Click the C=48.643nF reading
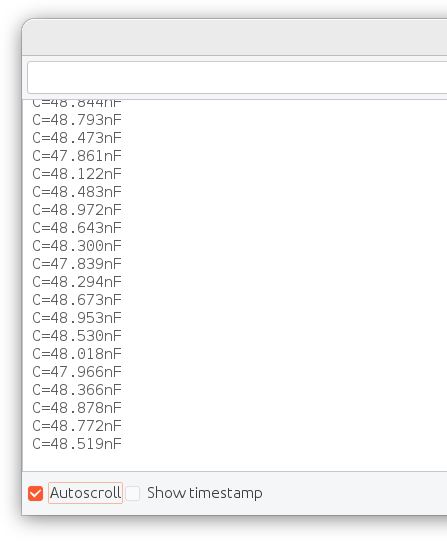 click(77, 228)
